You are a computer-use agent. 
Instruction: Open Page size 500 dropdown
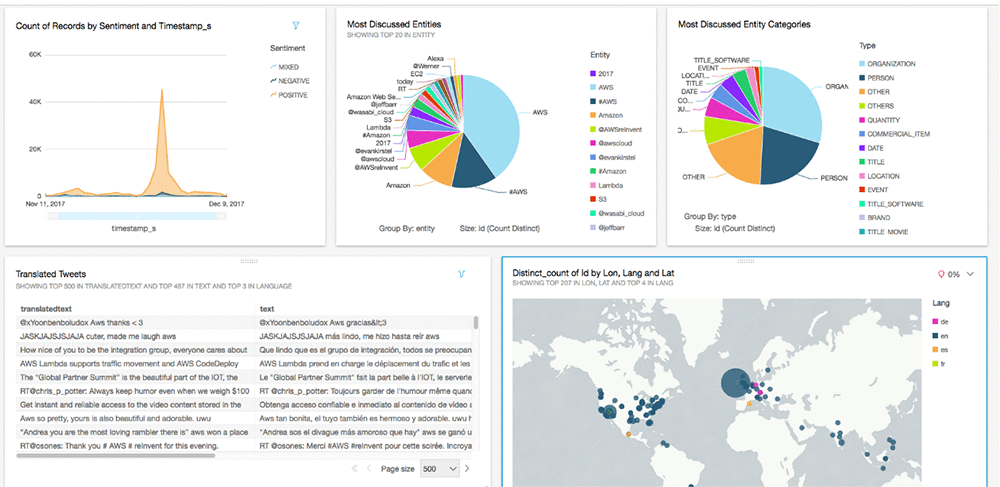click(440, 469)
